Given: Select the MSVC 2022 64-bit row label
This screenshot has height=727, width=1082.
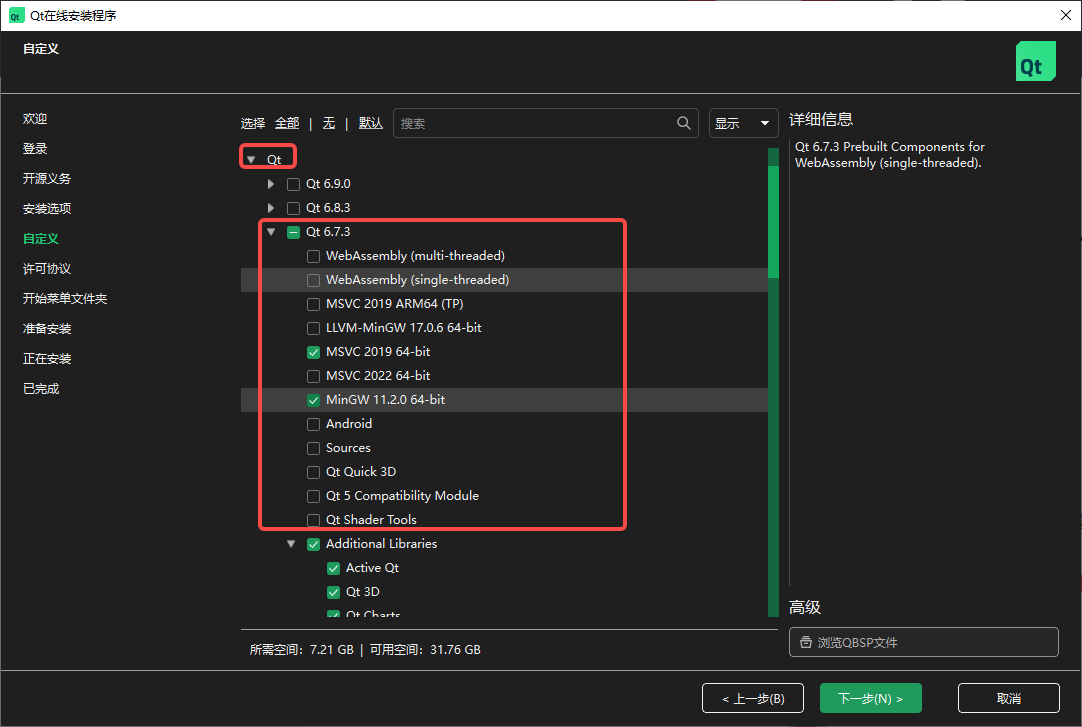Looking at the screenshot, I should click(x=378, y=376).
